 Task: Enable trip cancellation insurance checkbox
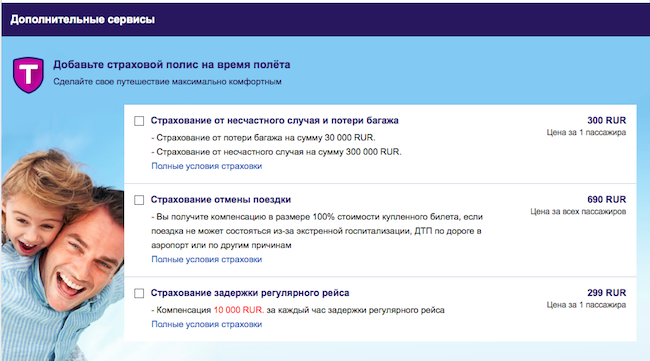(x=139, y=200)
